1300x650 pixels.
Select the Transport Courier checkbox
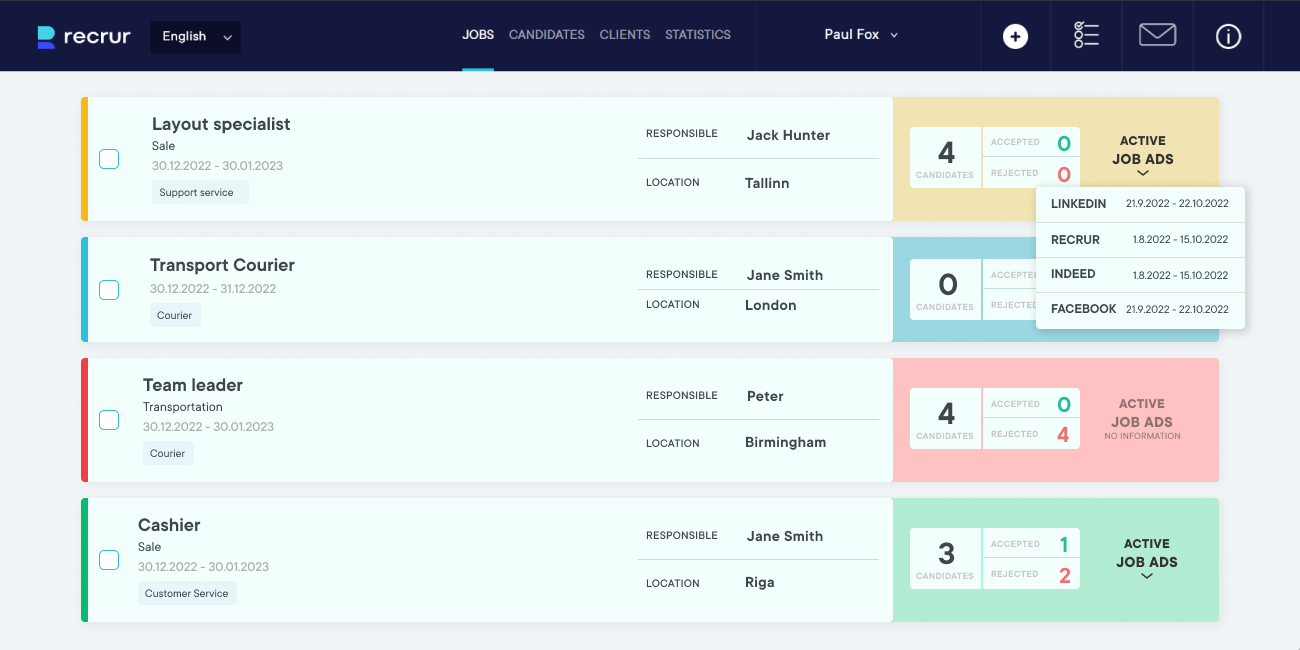click(109, 290)
